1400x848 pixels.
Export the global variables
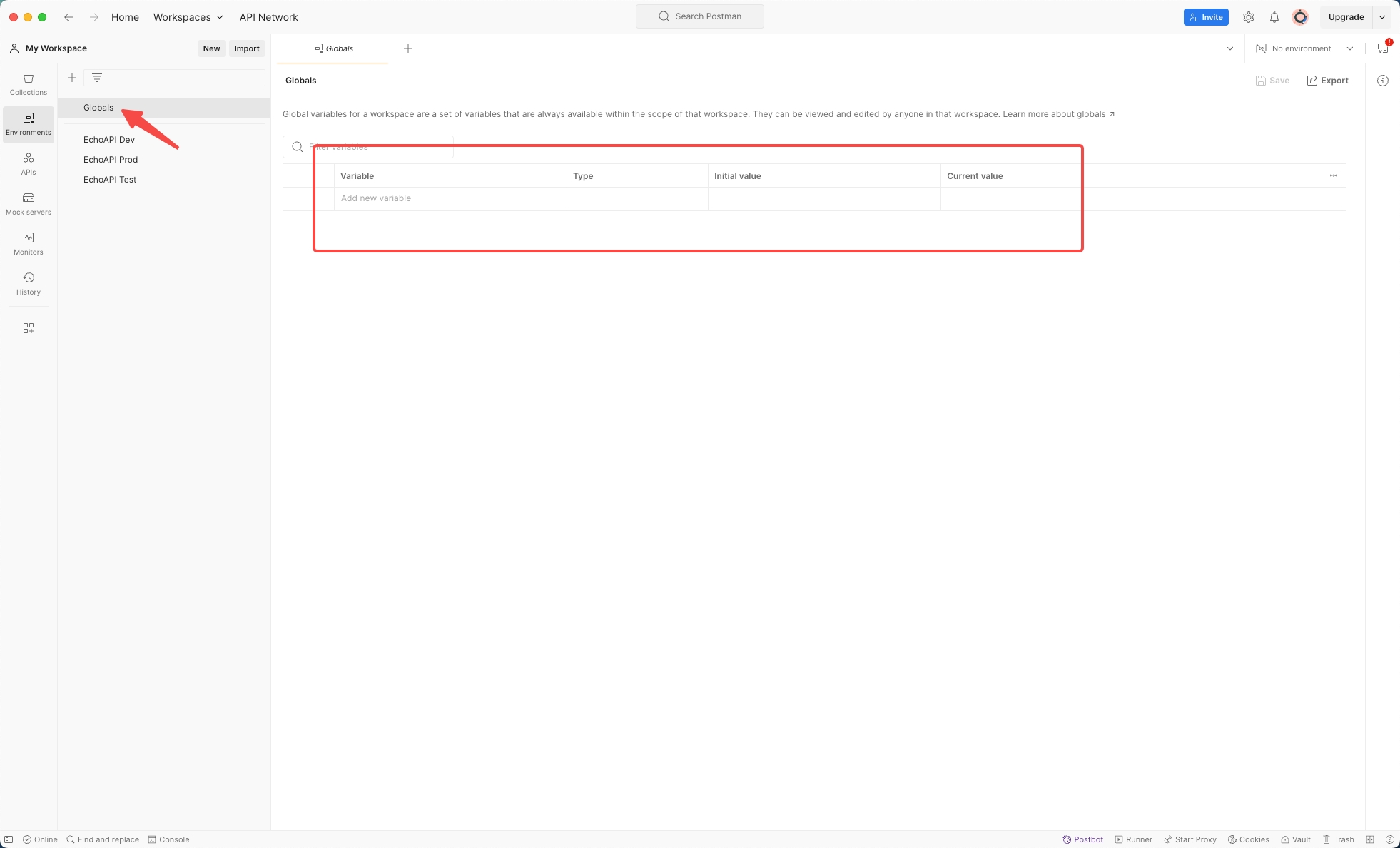pos(1327,81)
